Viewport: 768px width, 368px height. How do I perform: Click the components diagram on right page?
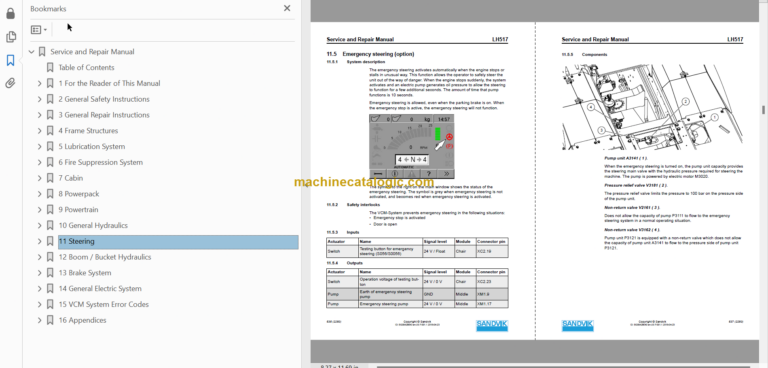(652, 106)
